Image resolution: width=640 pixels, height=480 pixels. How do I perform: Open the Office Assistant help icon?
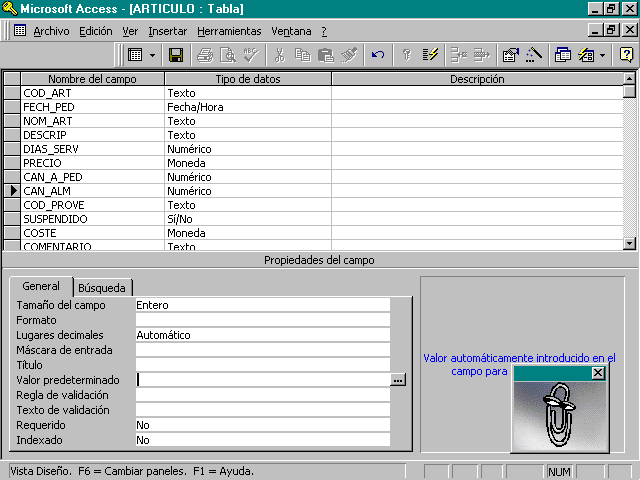(x=626, y=55)
